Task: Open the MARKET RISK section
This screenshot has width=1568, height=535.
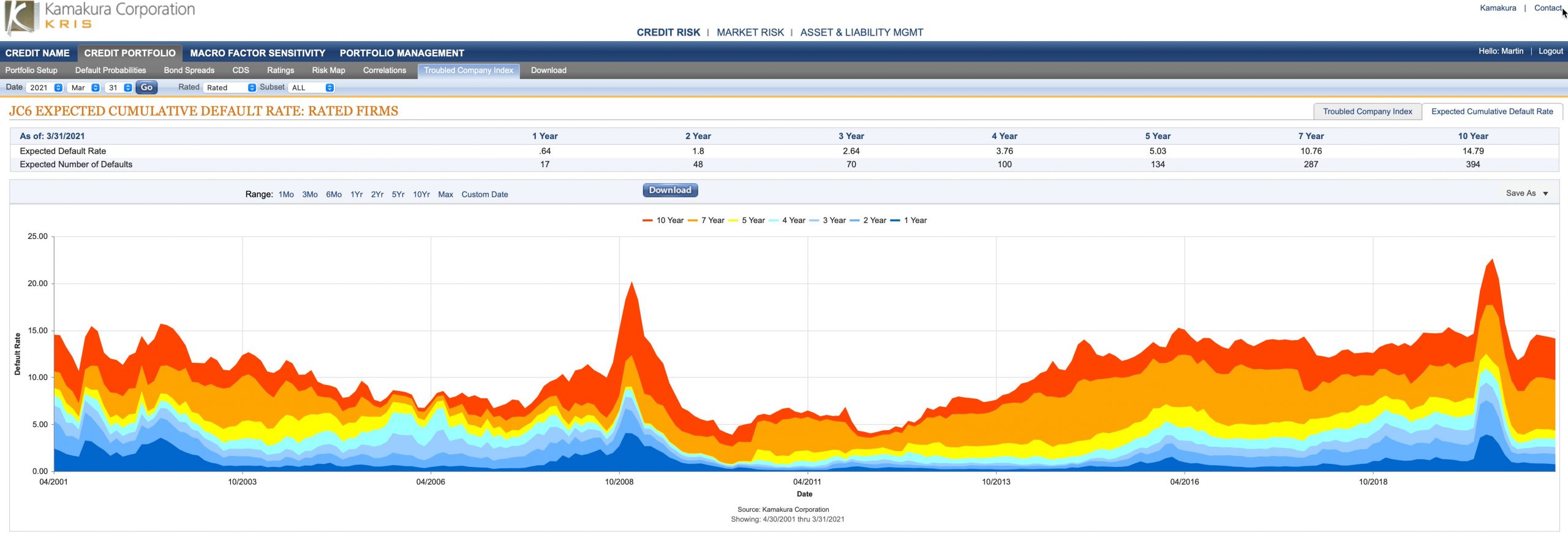Action: click(x=750, y=32)
